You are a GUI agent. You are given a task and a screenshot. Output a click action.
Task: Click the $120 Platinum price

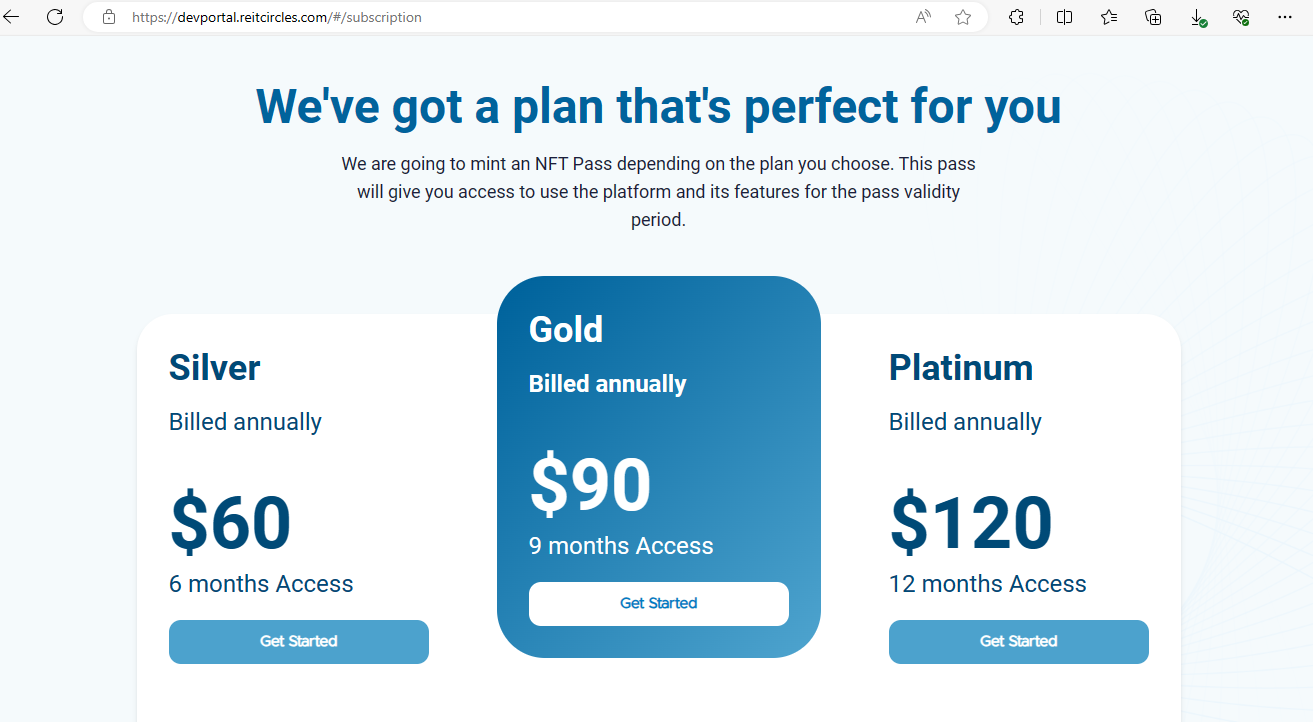point(971,523)
